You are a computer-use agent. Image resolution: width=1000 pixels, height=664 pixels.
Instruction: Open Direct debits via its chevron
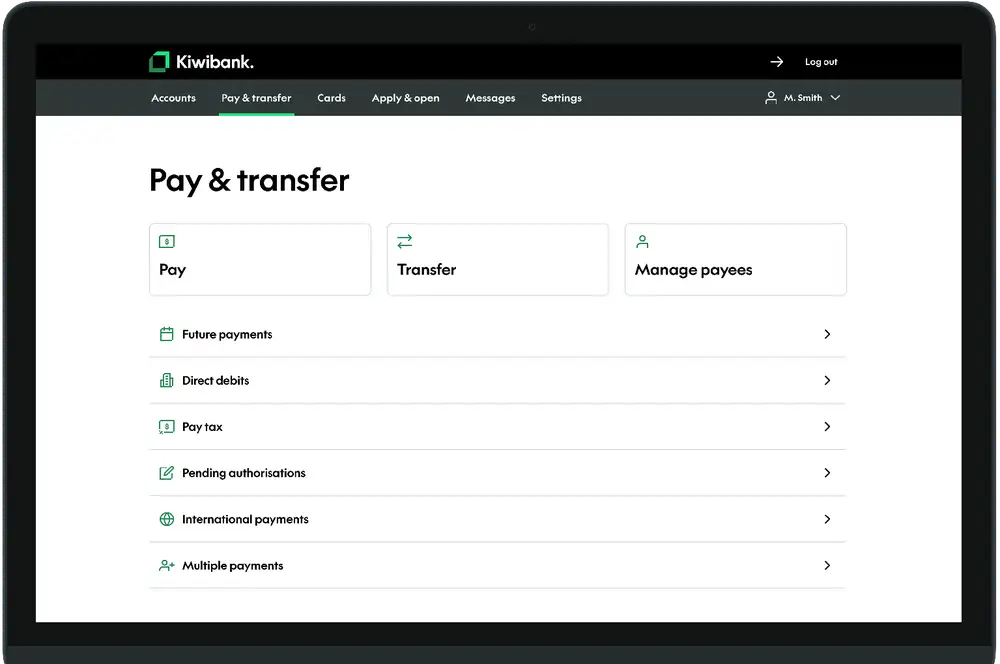[x=827, y=381]
